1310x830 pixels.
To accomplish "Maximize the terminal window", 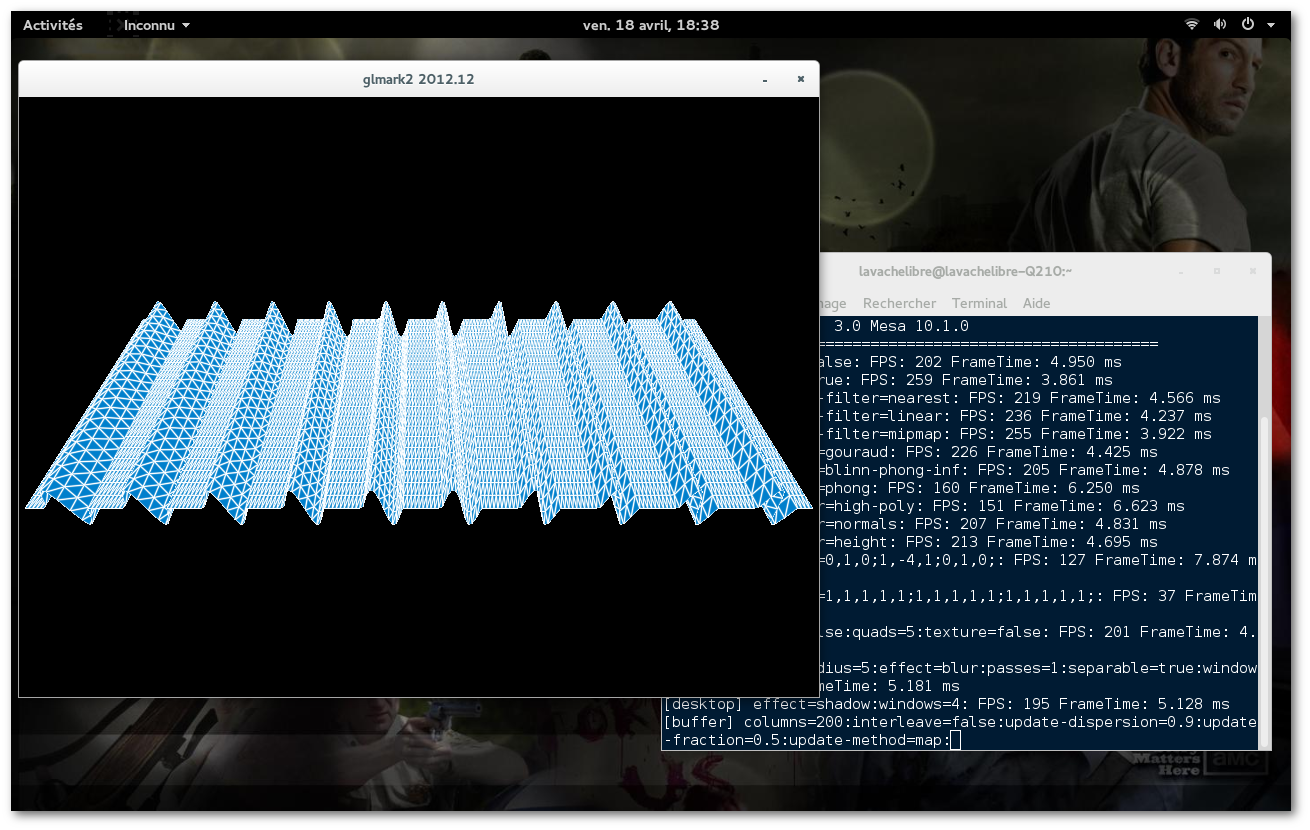I will pyautogui.click(x=1217, y=271).
